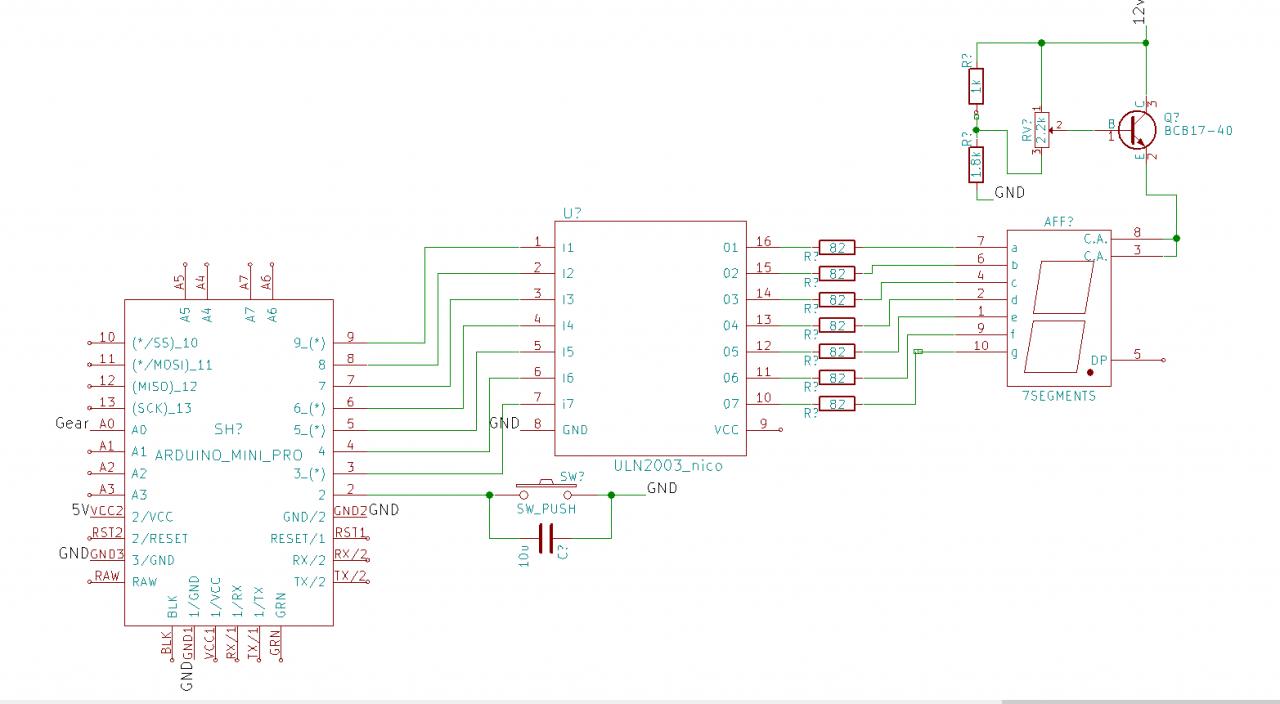
Task: Click the U? reference designator
Action: [571, 213]
